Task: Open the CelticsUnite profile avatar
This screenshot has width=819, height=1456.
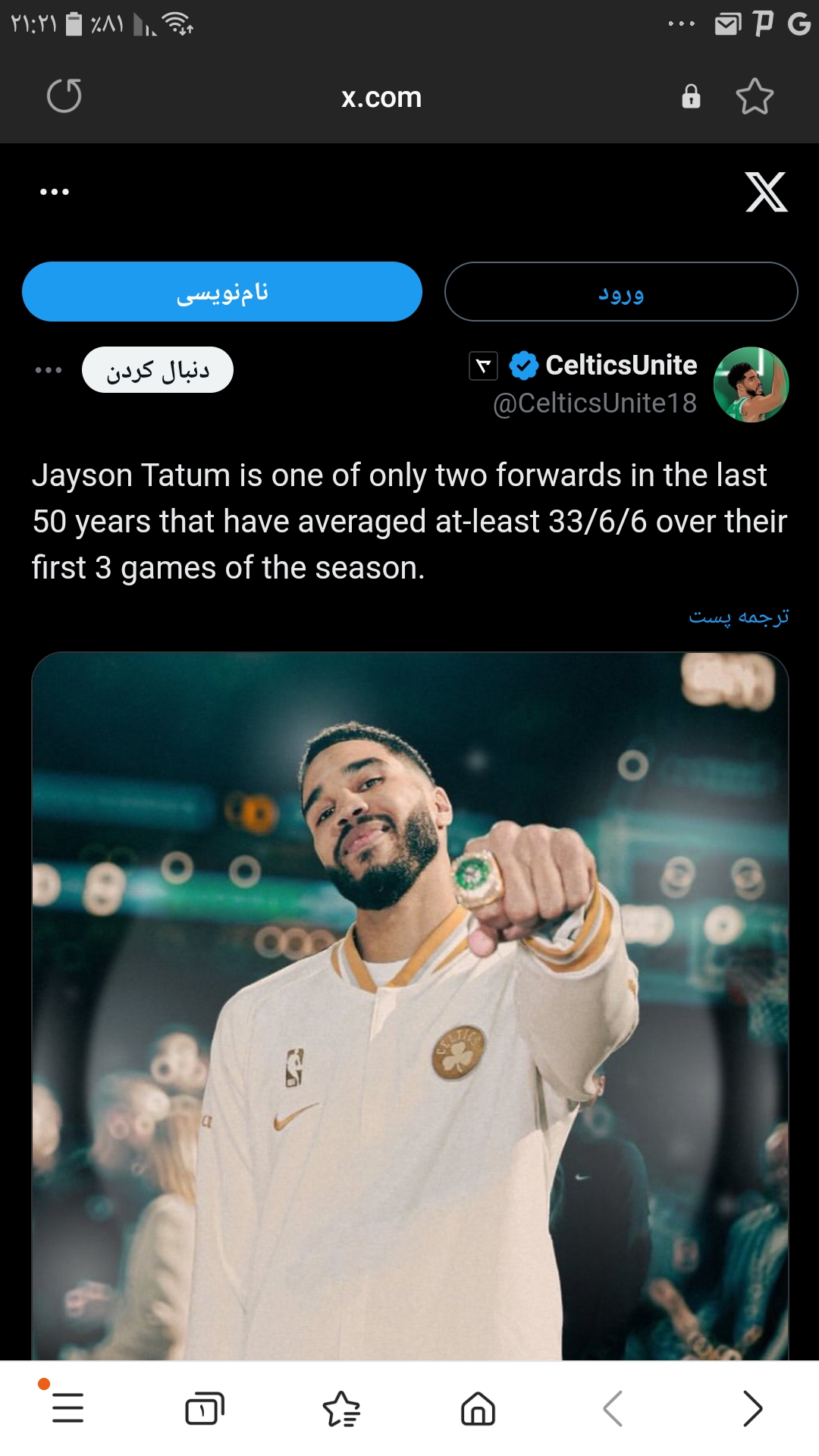Action: pyautogui.click(x=751, y=384)
